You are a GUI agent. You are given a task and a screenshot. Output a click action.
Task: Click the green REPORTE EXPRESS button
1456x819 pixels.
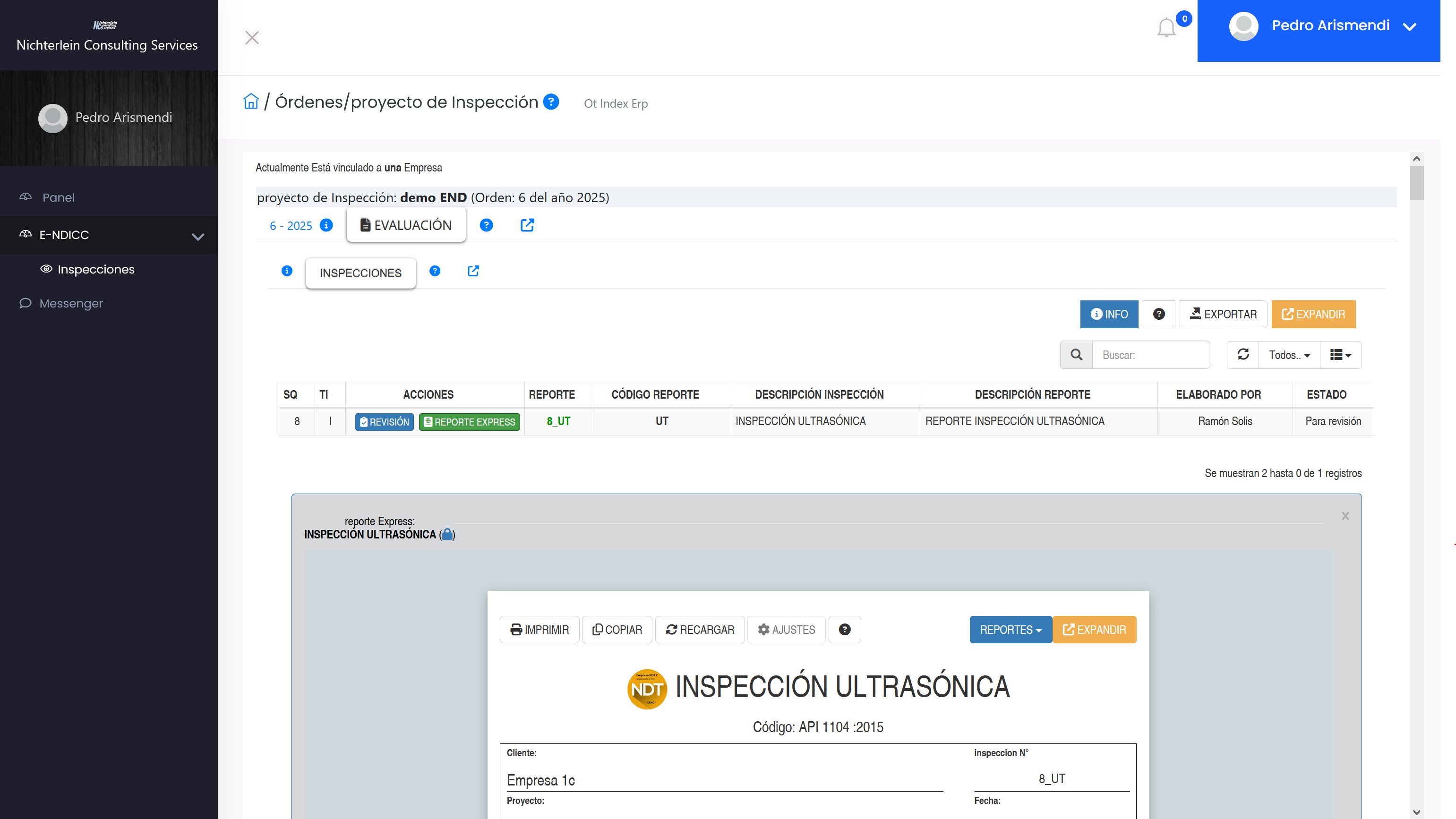coord(469,422)
